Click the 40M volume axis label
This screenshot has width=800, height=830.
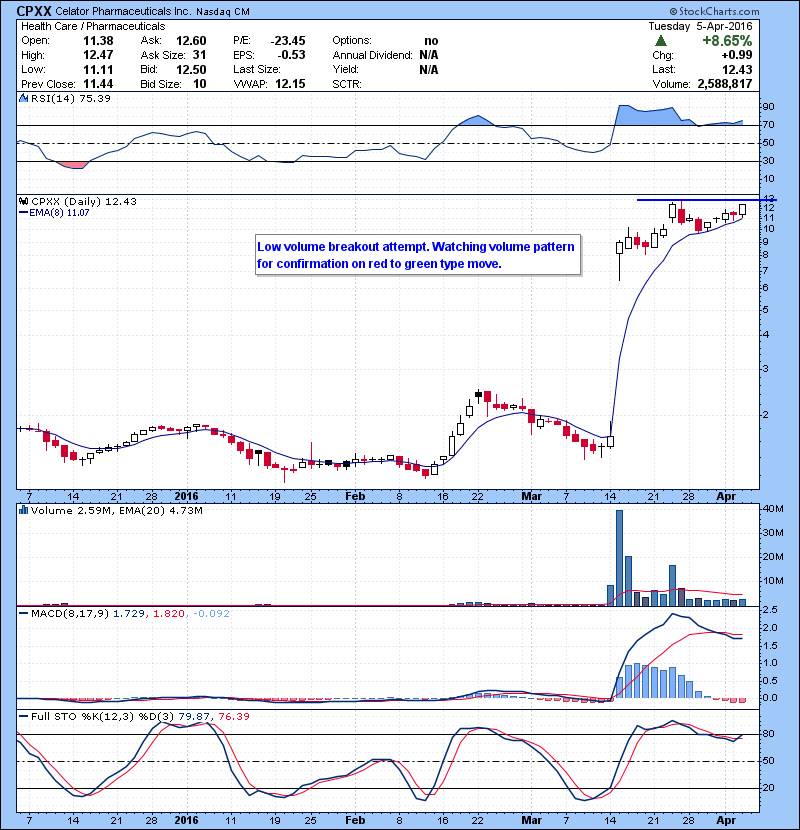tap(772, 509)
